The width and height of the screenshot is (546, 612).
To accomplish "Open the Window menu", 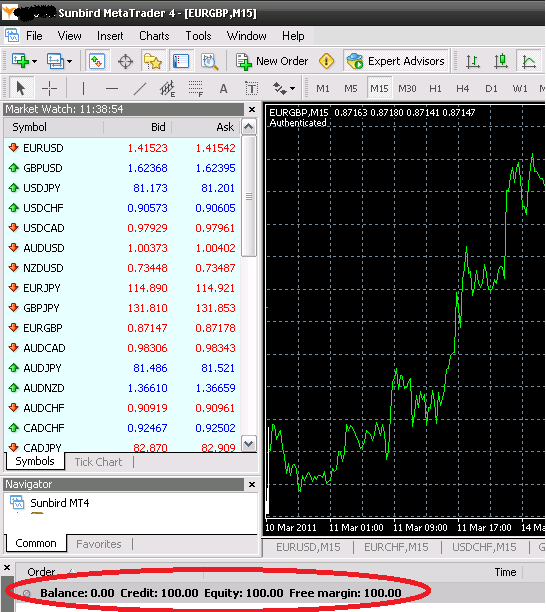I will pyautogui.click(x=247, y=36).
